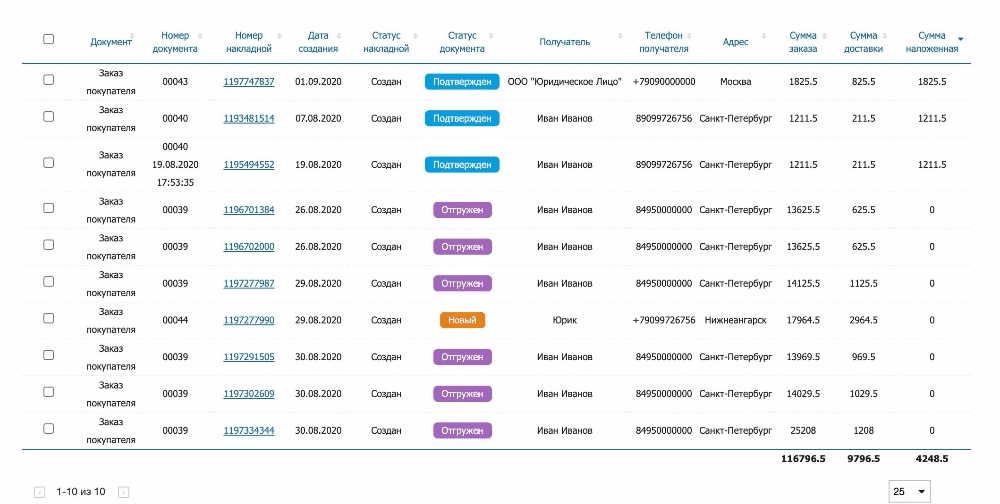Sort by Статус документа column header
This screenshot has width=1000, height=504.
(462, 42)
